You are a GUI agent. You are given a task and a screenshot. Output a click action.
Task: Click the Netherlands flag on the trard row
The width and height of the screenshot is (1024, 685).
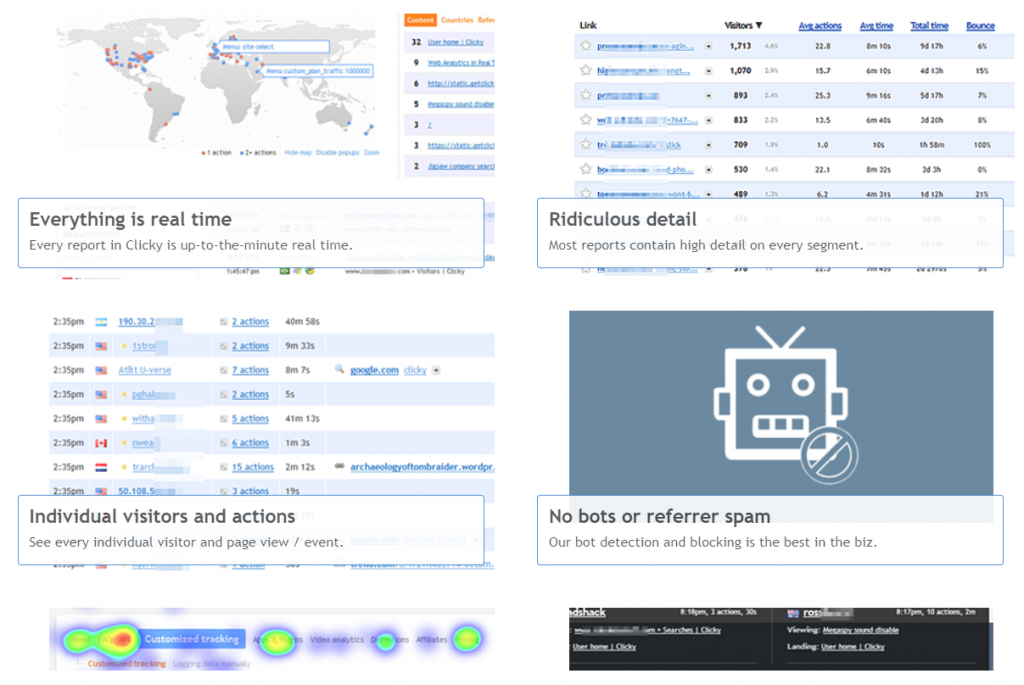click(x=101, y=468)
